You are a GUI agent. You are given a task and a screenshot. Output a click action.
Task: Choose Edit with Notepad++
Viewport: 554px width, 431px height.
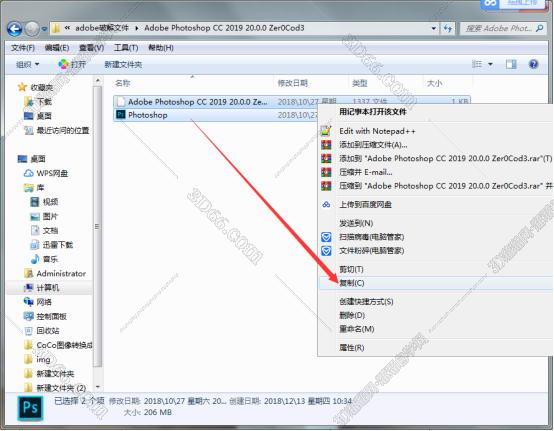377,131
